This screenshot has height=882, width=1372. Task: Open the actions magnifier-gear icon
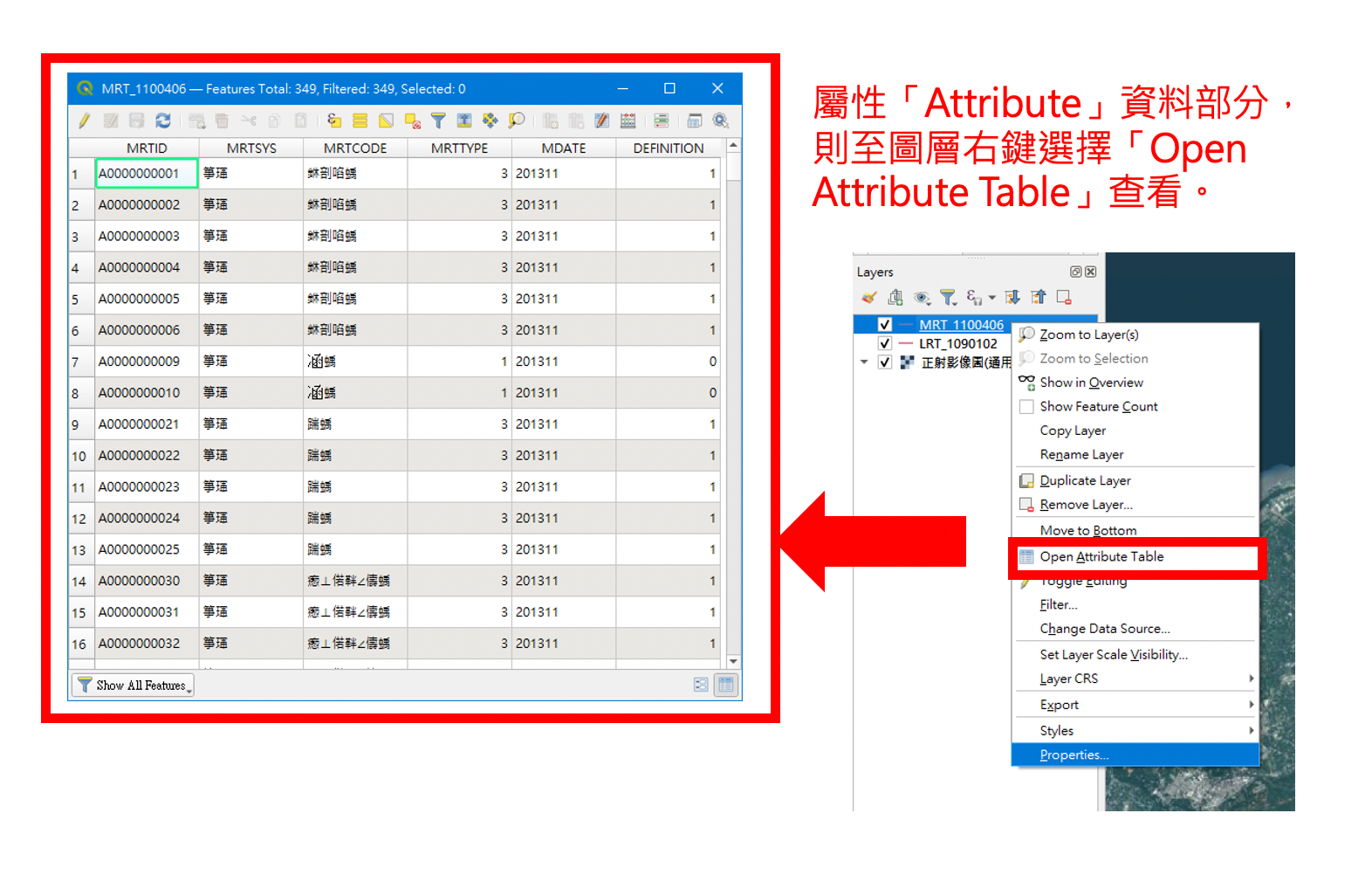click(721, 121)
